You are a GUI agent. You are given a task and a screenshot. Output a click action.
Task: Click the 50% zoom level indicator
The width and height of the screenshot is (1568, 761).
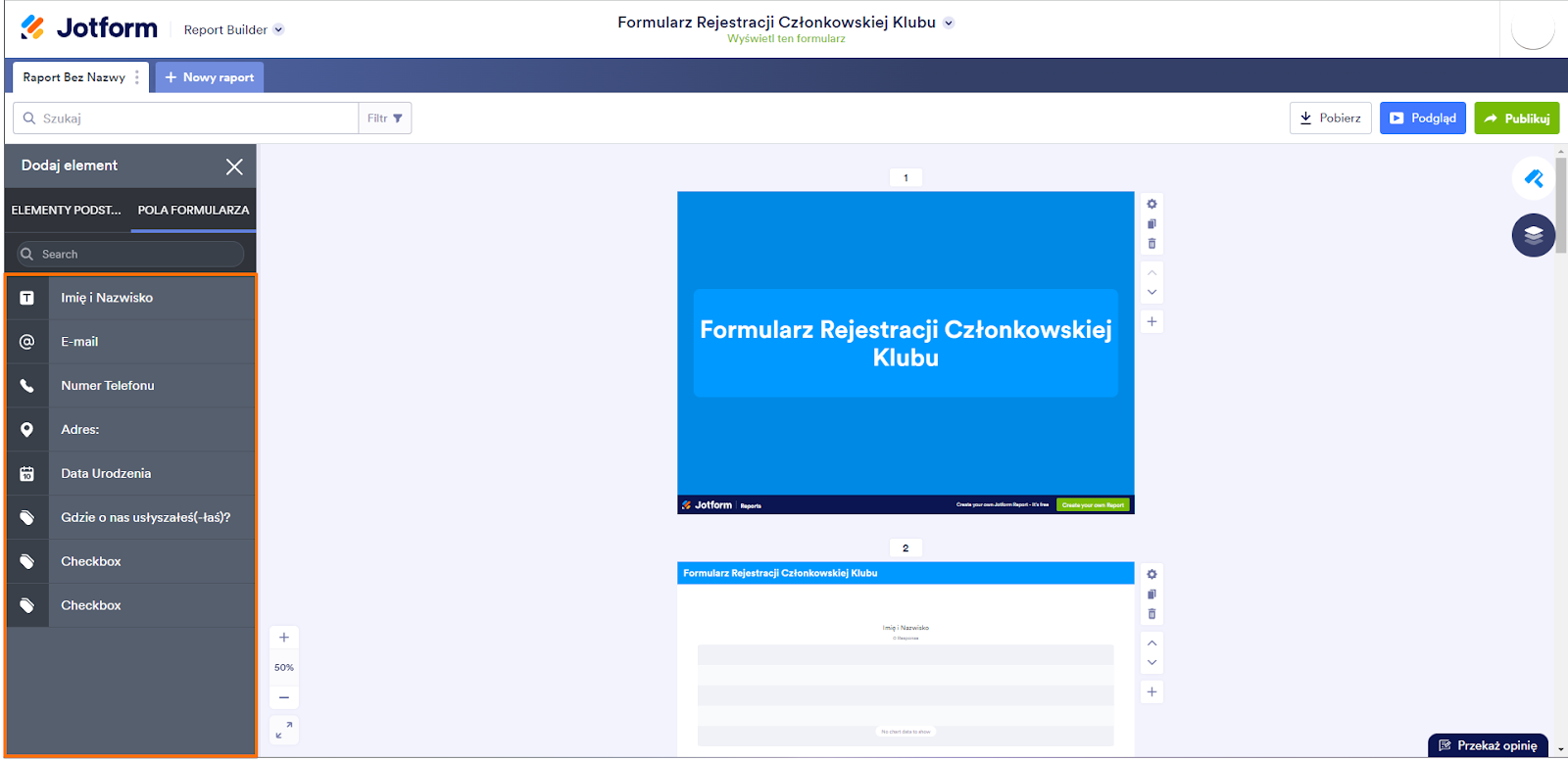coord(284,668)
